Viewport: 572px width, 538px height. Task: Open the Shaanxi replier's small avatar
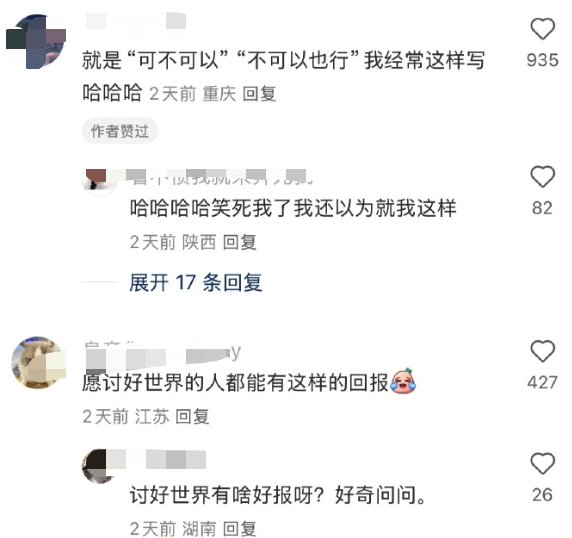point(98,183)
